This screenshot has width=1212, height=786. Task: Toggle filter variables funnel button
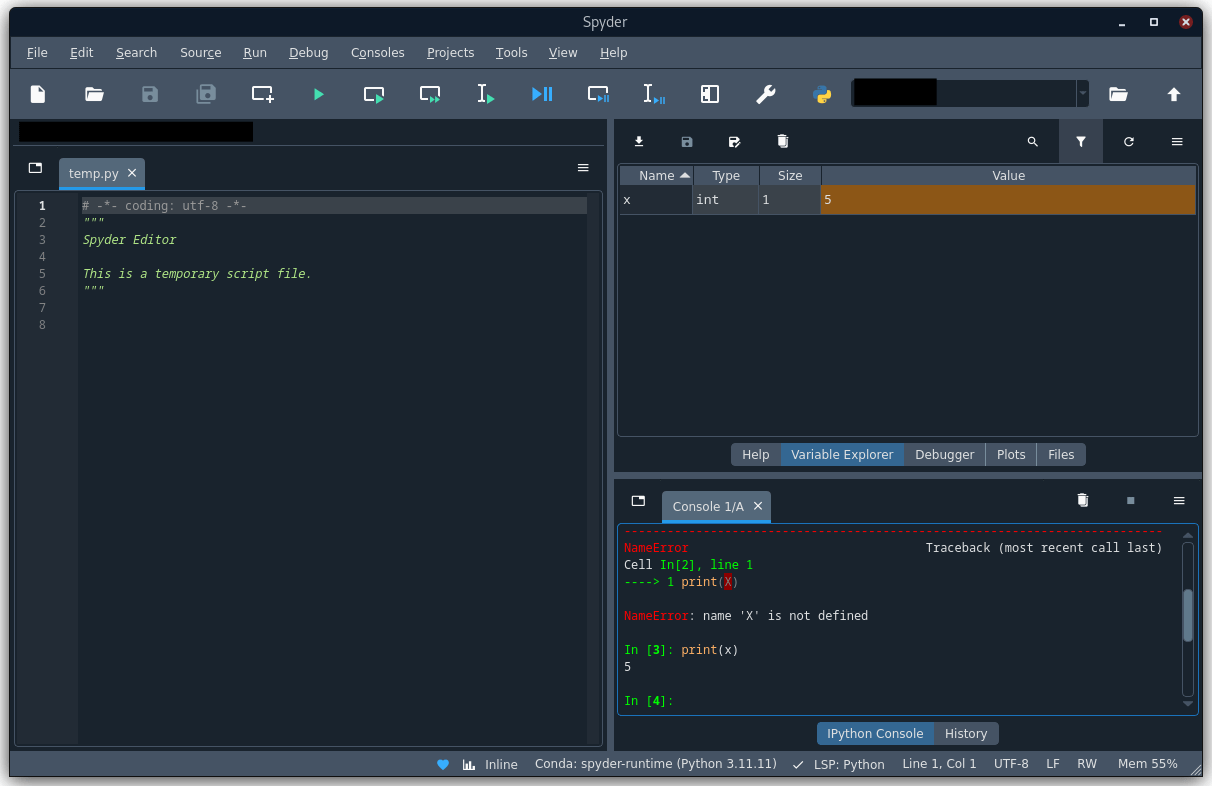(x=1081, y=142)
